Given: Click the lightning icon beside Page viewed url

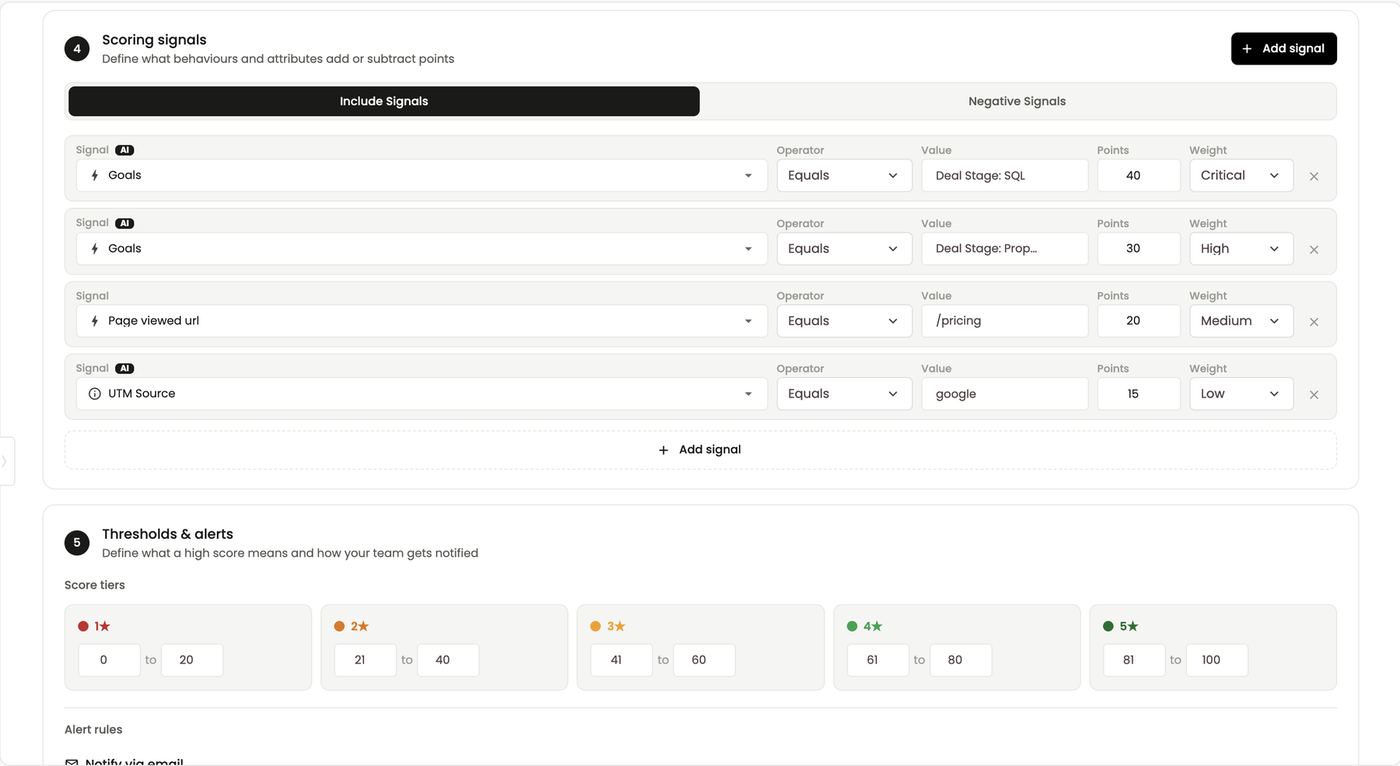Looking at the screenshot, I should tap(95, 321).
